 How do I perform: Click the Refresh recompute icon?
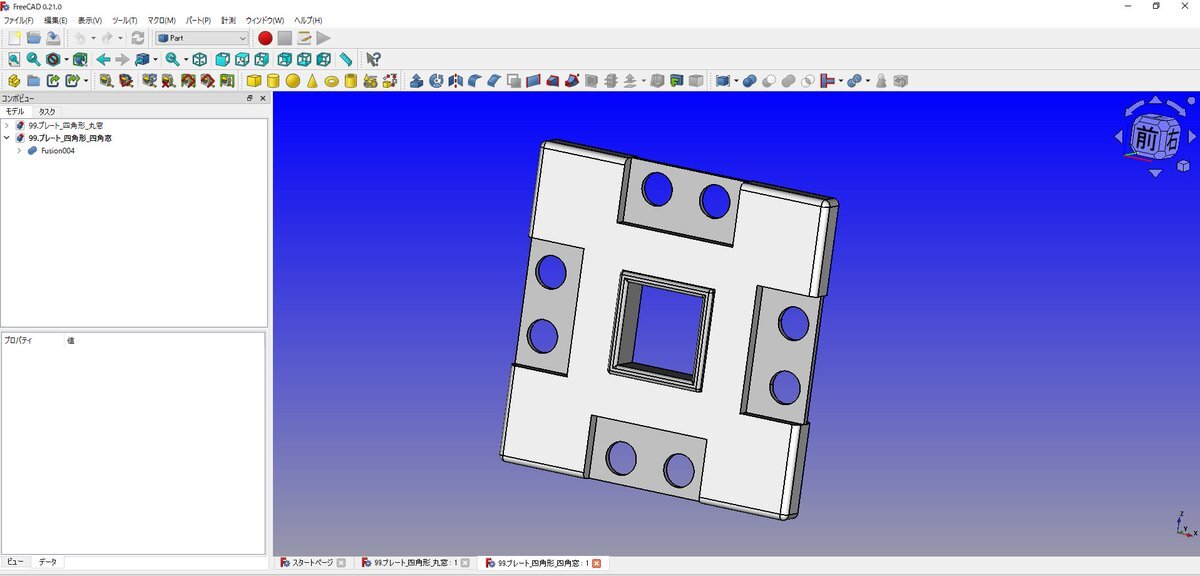pos(138,38)
